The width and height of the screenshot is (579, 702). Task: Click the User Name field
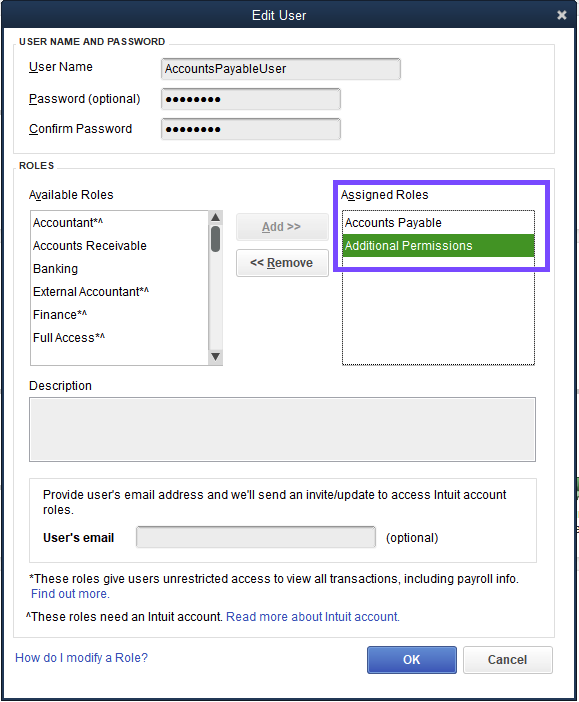281,69
